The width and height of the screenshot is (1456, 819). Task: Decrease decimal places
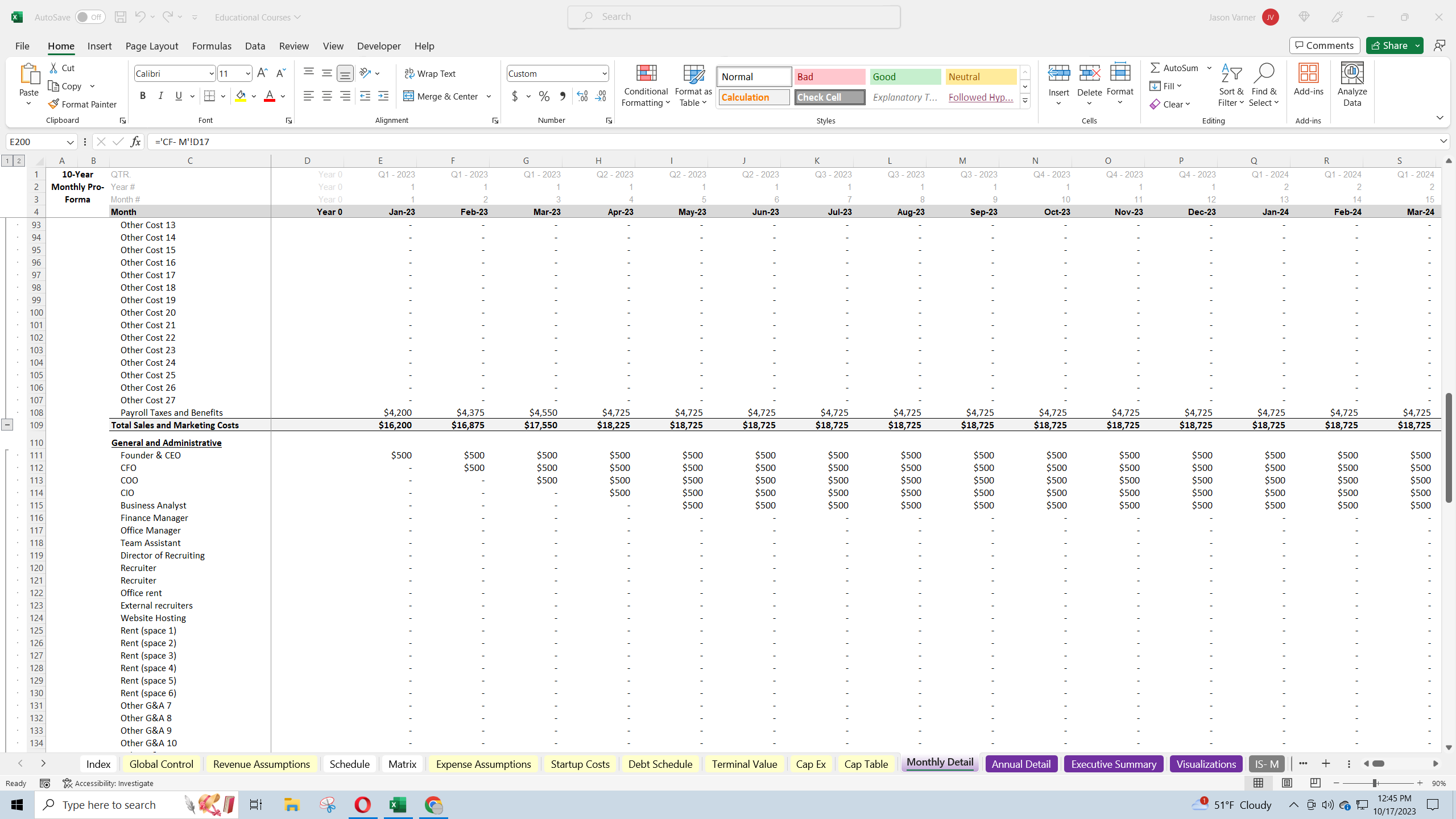tap(601, 96)
